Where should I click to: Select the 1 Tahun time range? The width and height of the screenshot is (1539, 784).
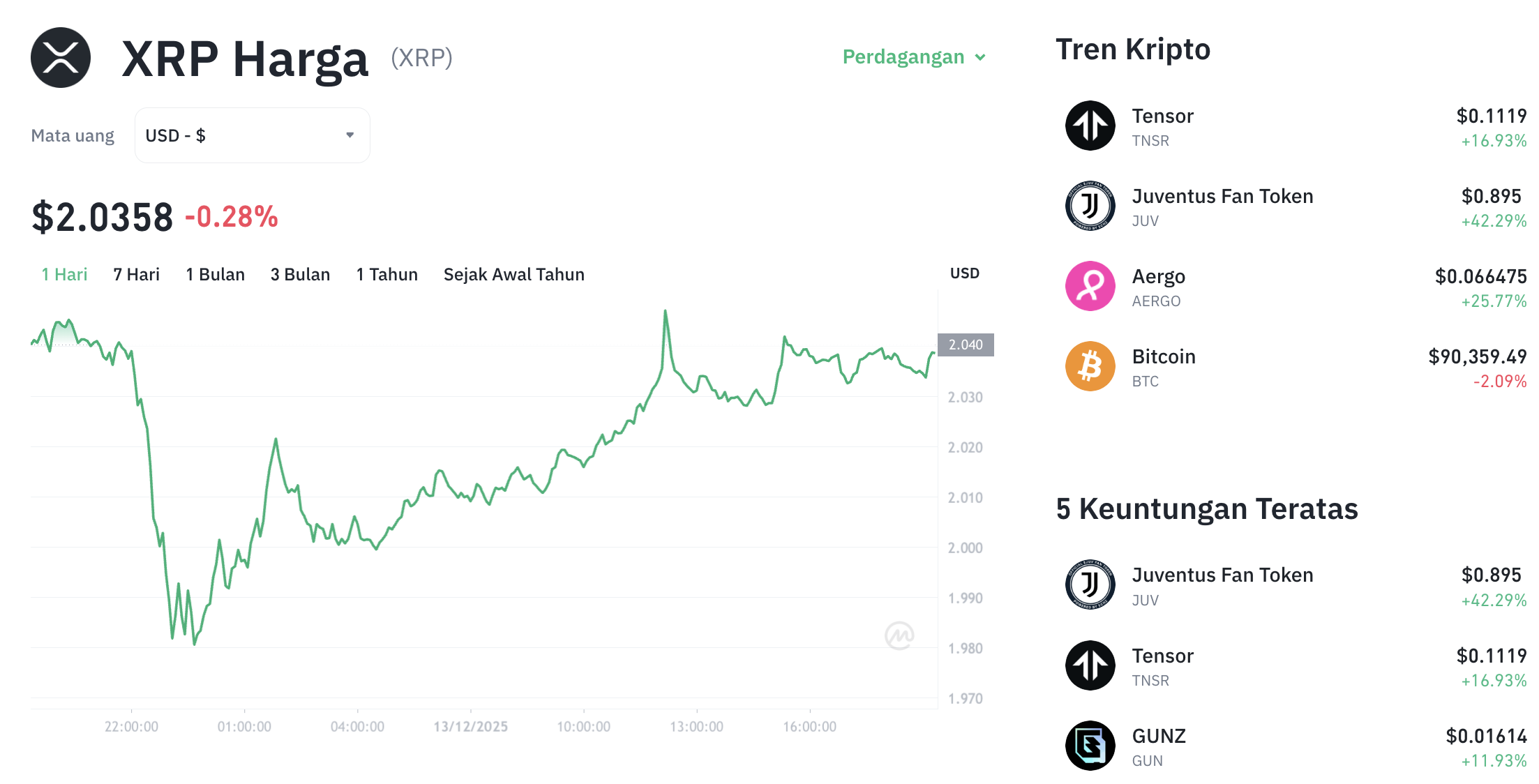386,274
